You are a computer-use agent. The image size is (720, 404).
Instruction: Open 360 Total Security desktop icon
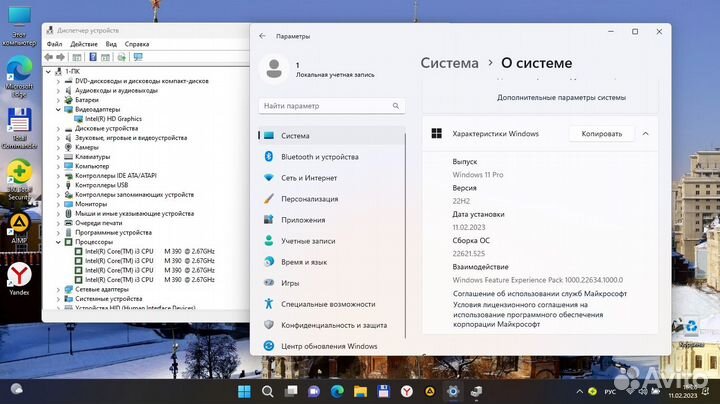click(19, 180)
